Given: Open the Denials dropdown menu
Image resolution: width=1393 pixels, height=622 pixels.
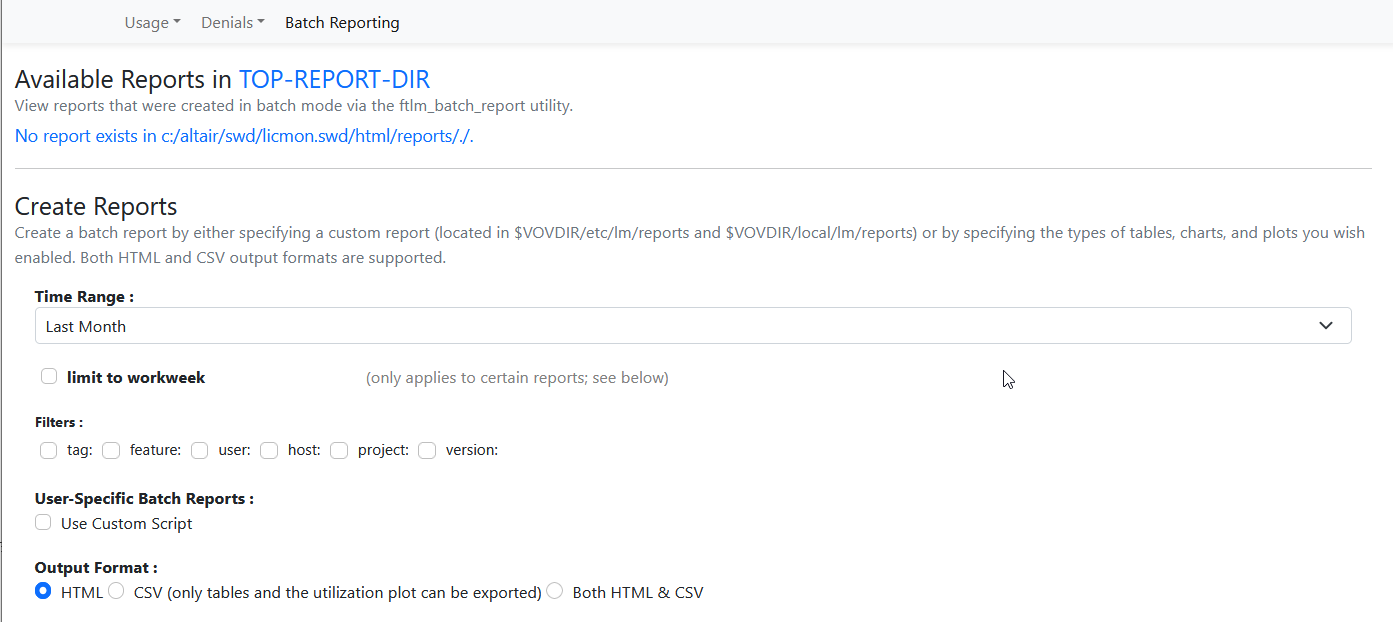Looking at the screenshot, I should pos(231,22).
